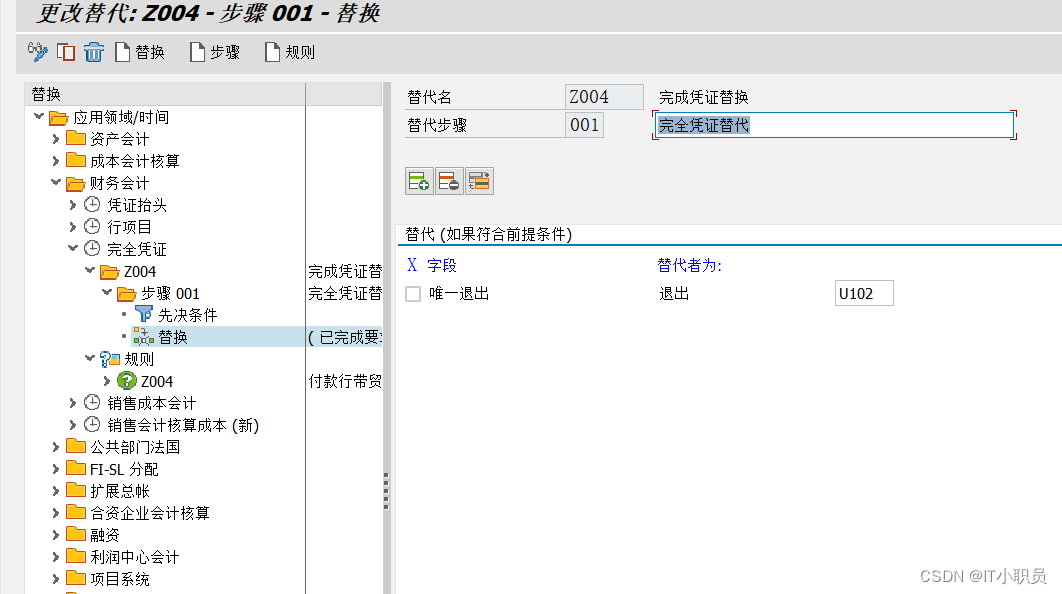Viewport: 1062px width, 594px height.
Task: Click the third entry-editing icon with orange bars
Action: click(478, 180)
